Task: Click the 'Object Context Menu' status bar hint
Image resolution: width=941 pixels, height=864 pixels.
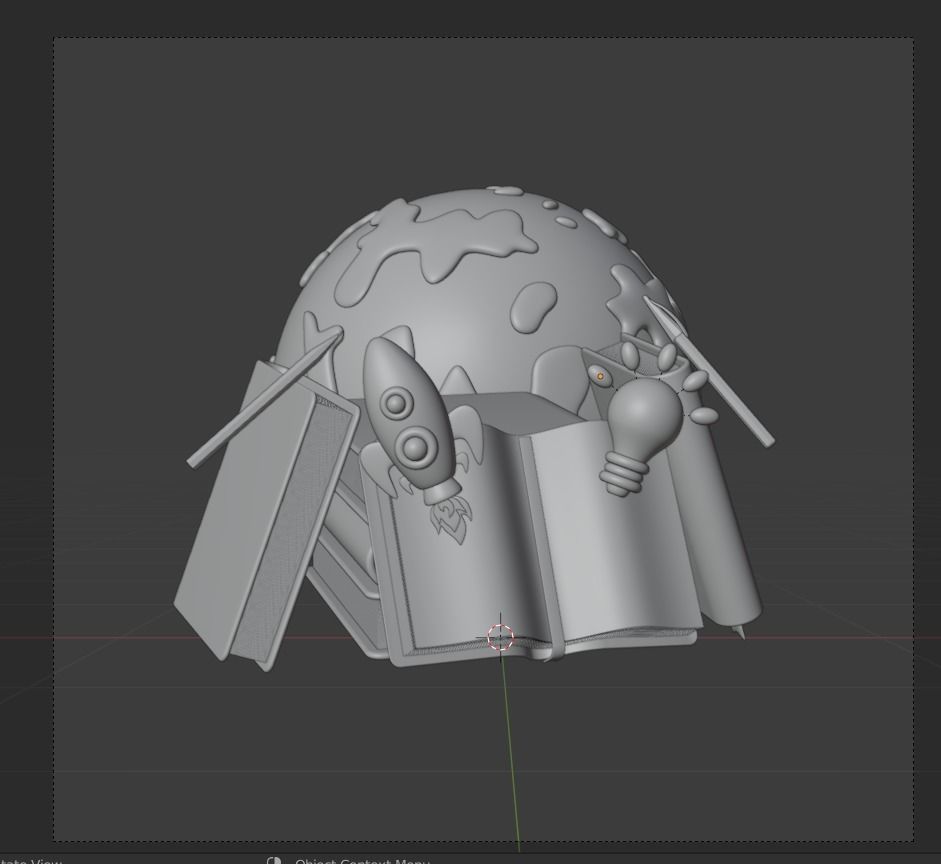Action: pyautogui.click(x=362, y=860)
